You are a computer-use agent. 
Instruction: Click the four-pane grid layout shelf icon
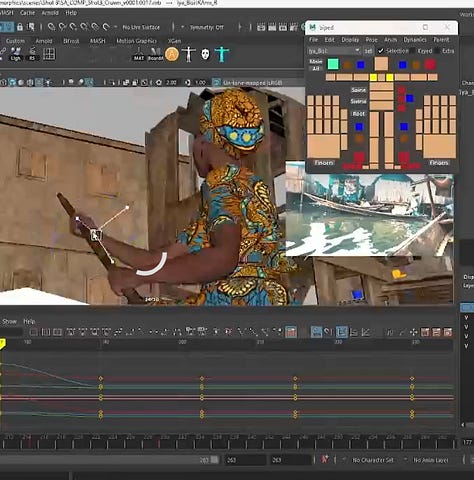tap(49, 54)
